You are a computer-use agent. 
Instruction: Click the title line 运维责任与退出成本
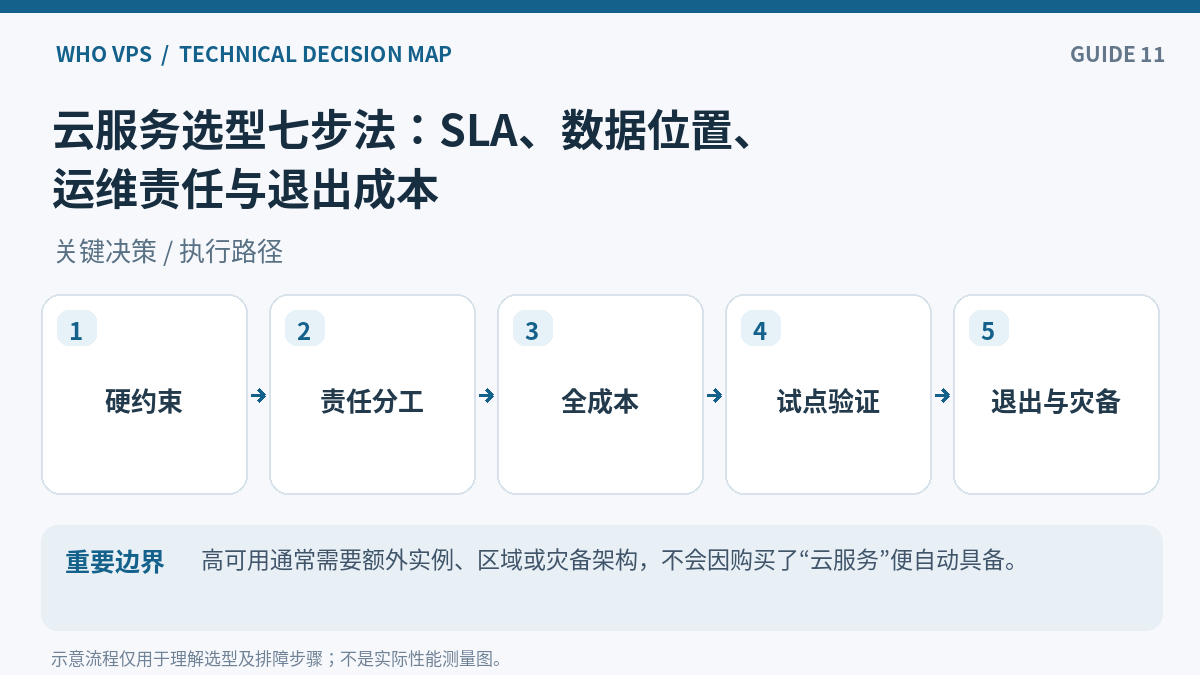246,189
